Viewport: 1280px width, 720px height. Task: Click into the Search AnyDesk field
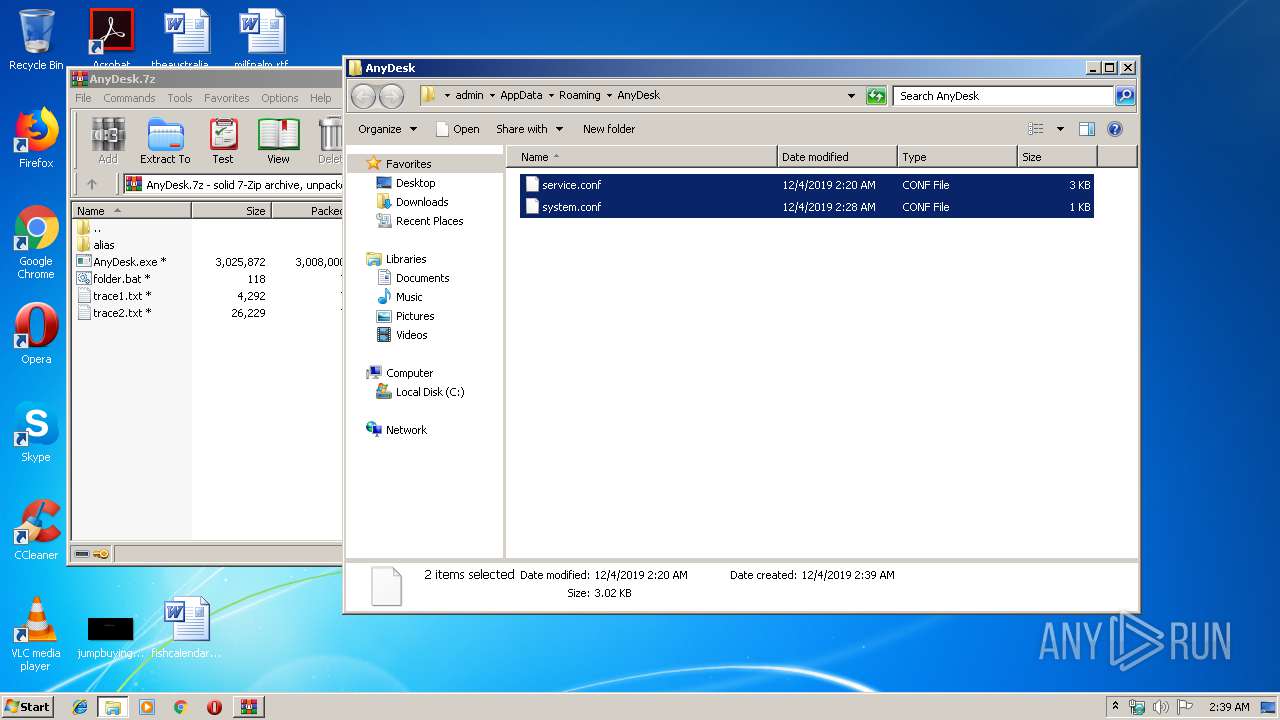pos(1003,96)
